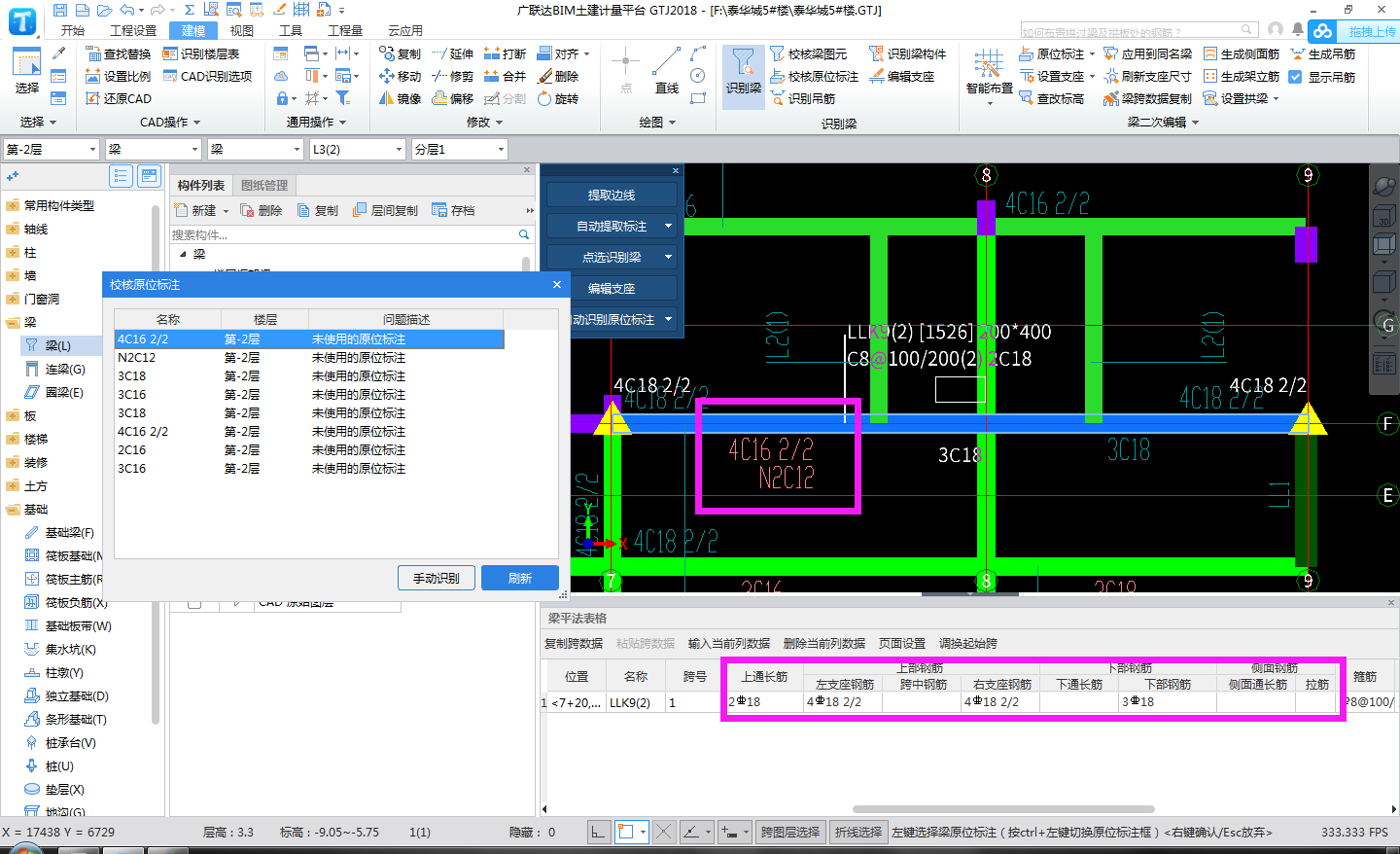Image resolution: width=1400 pixels, height=854 pixels.
Task: Toggle the 跨图层选择 status option
Action: tap(790, 832)
